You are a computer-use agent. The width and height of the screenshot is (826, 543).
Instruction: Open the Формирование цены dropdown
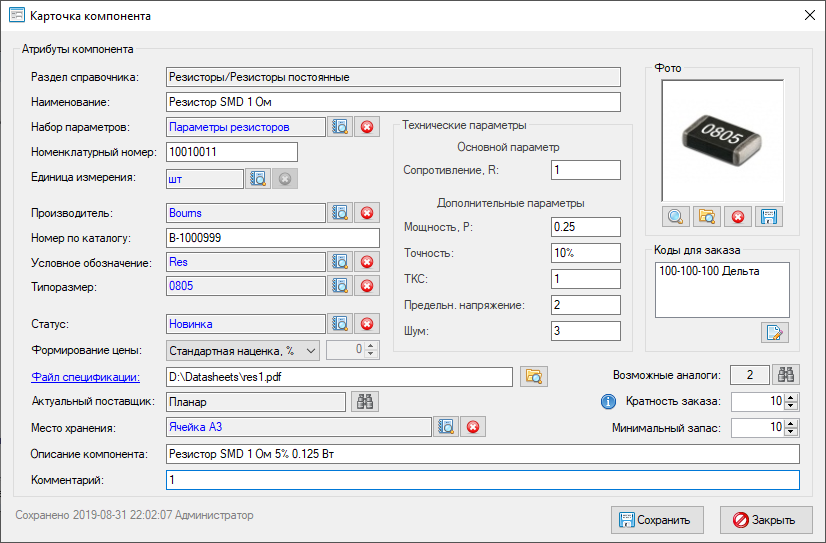309,350
